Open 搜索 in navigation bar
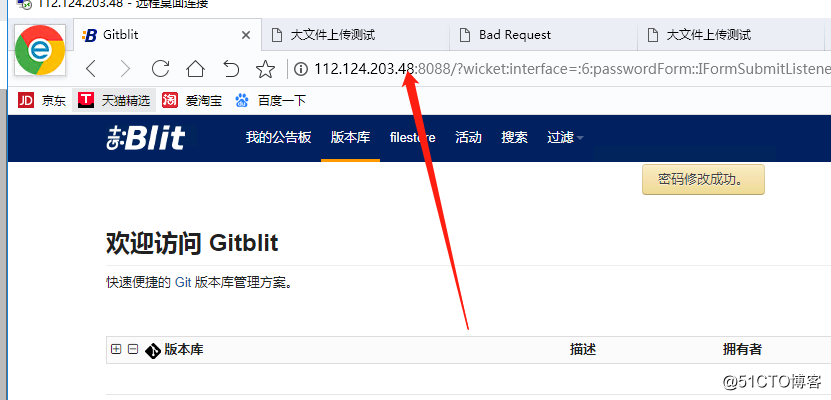The image size is (831, 400). click(x=515, y=138)
